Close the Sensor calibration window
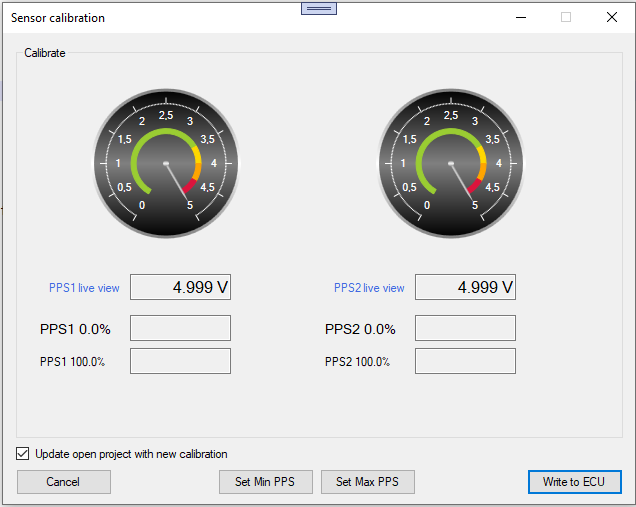 (612, 17)
